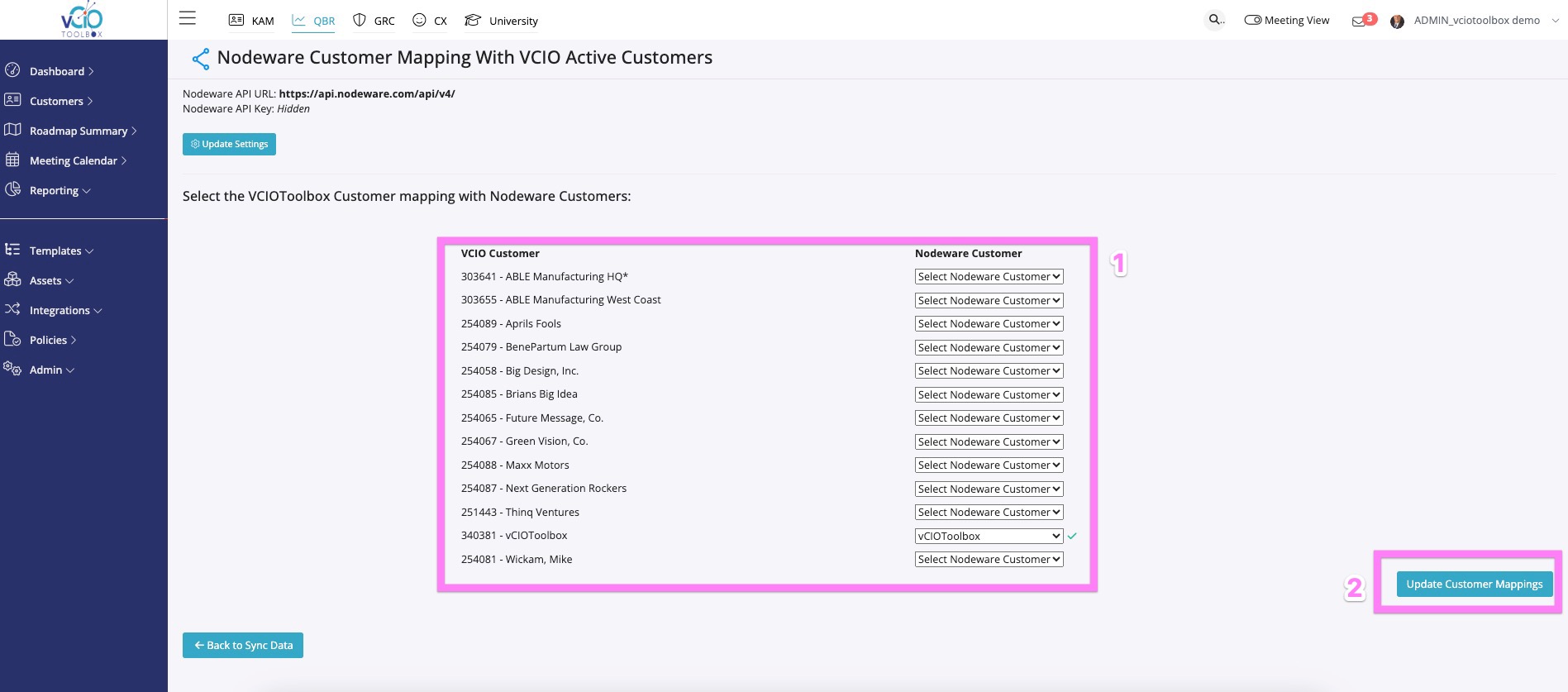
Task: Open Nodeware dropdown for Thinq Ventures
Action: (x=989, y=513)
